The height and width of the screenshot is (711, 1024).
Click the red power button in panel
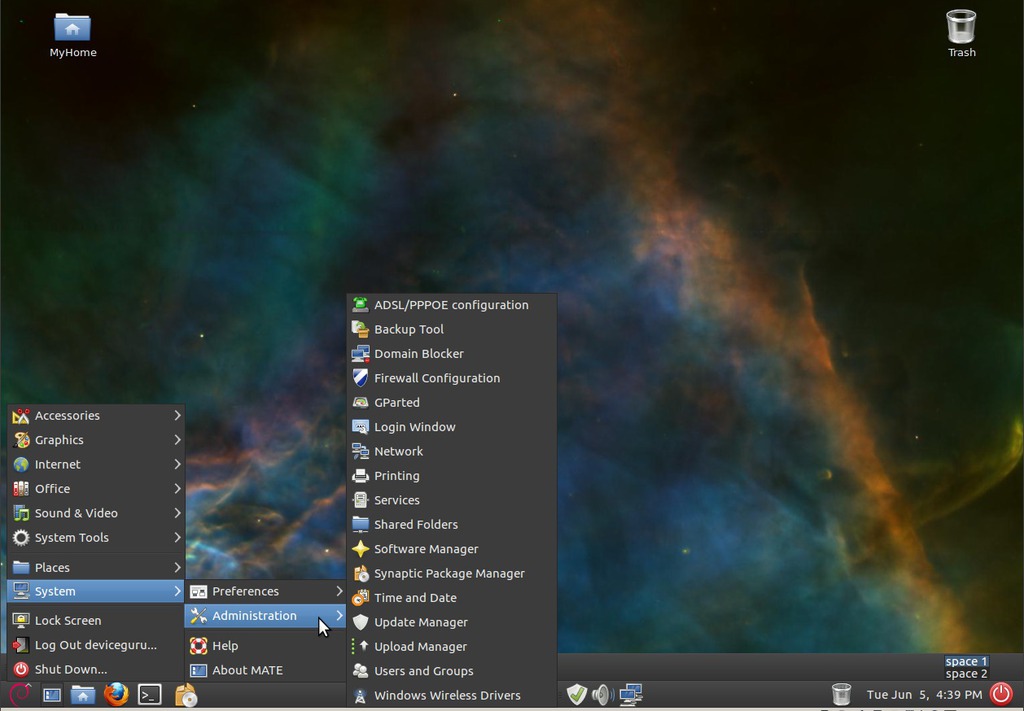click(1001, 694)
